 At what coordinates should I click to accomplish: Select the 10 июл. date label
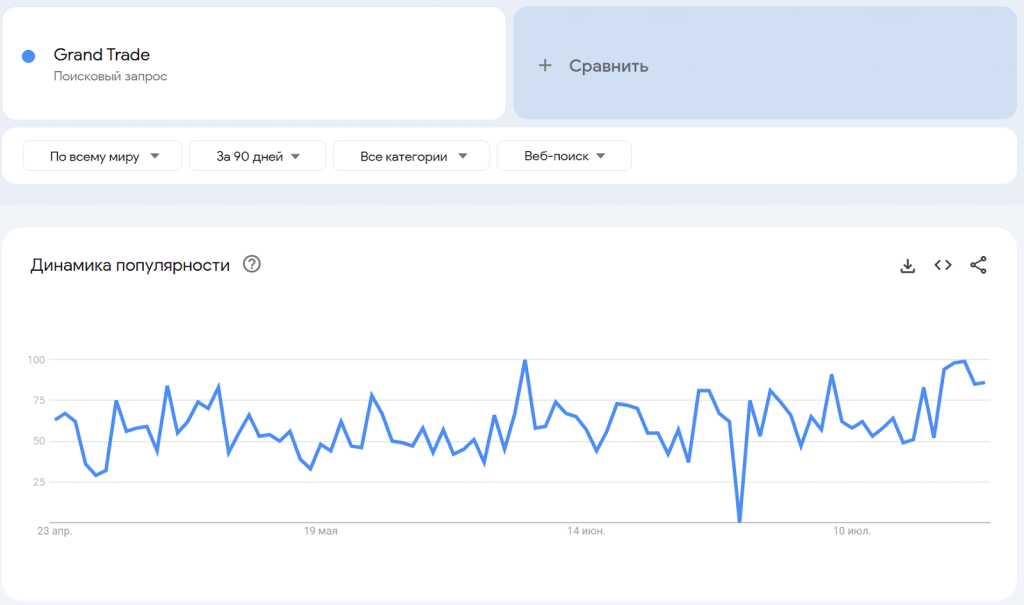852,531
